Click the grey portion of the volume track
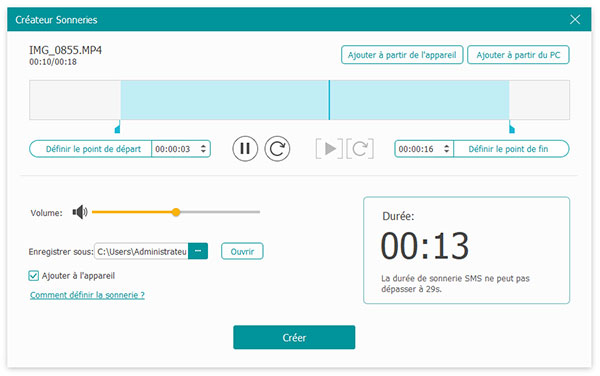Viewport: 600px width, 376px height. (220, 212)
